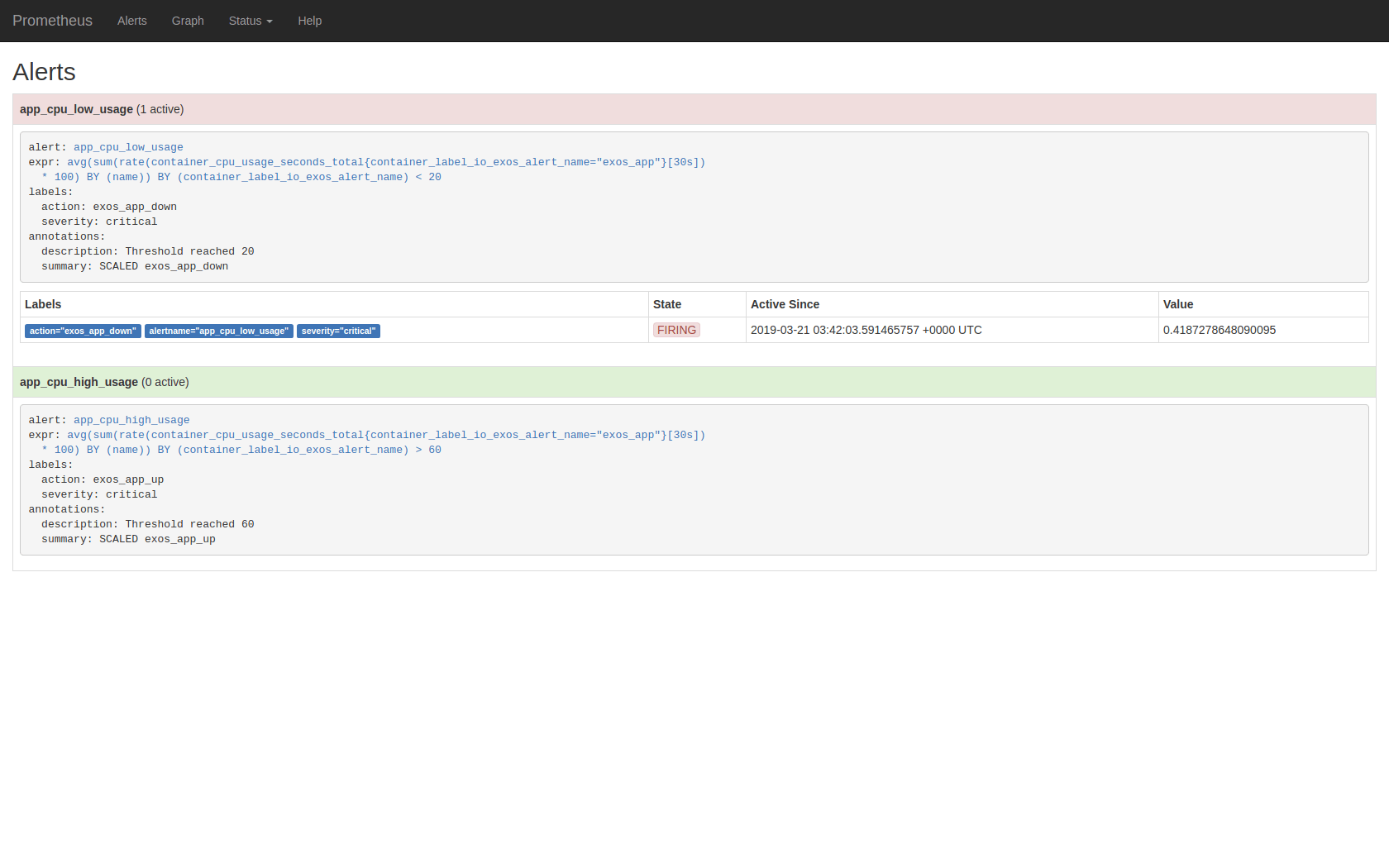1389x868 pixels.
Task: Select the Active Since timestamp cell
Action: tap(866, 330)
